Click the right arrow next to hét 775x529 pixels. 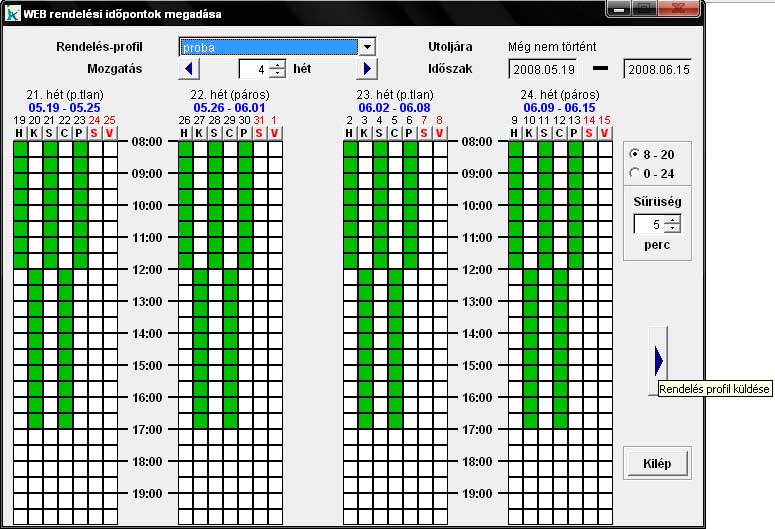[x=368, y=69]
